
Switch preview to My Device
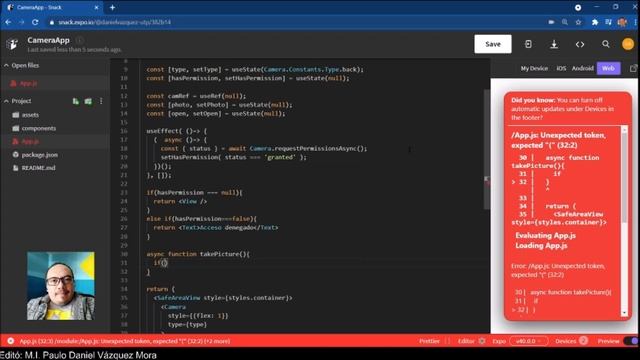[534, 68]
